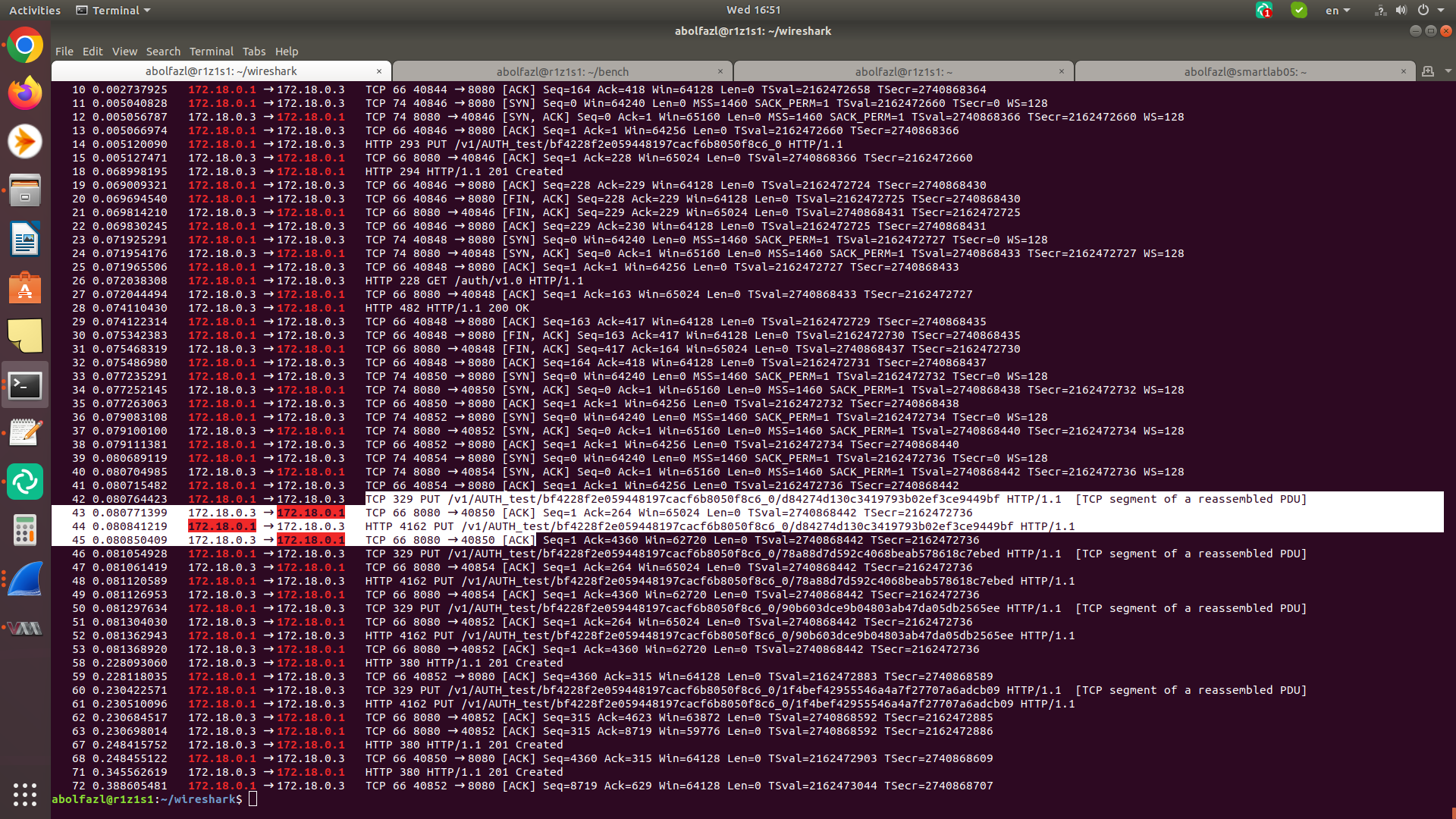The image size is (1456, 819).
Task: Open LibreOffice Writer from the dock
Action: [25, 240]
